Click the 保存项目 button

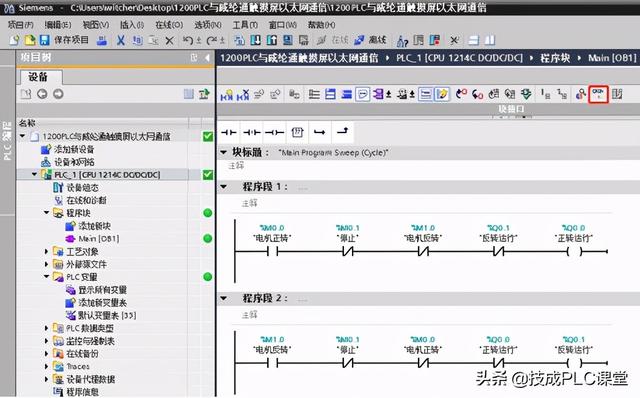tap(64, 40)
